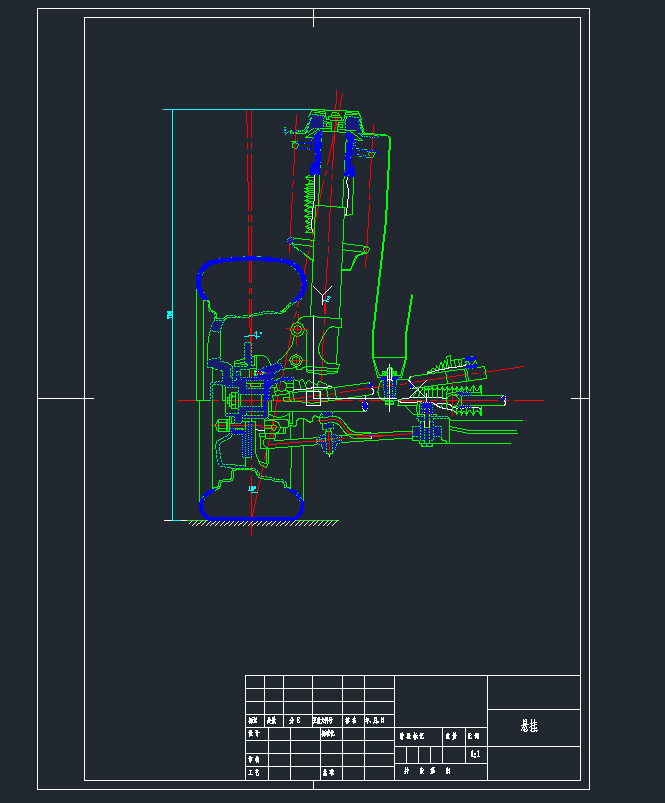Select the 签名 column header in revision table
This screenshot has width=665, height=803.
pos(351,720)
